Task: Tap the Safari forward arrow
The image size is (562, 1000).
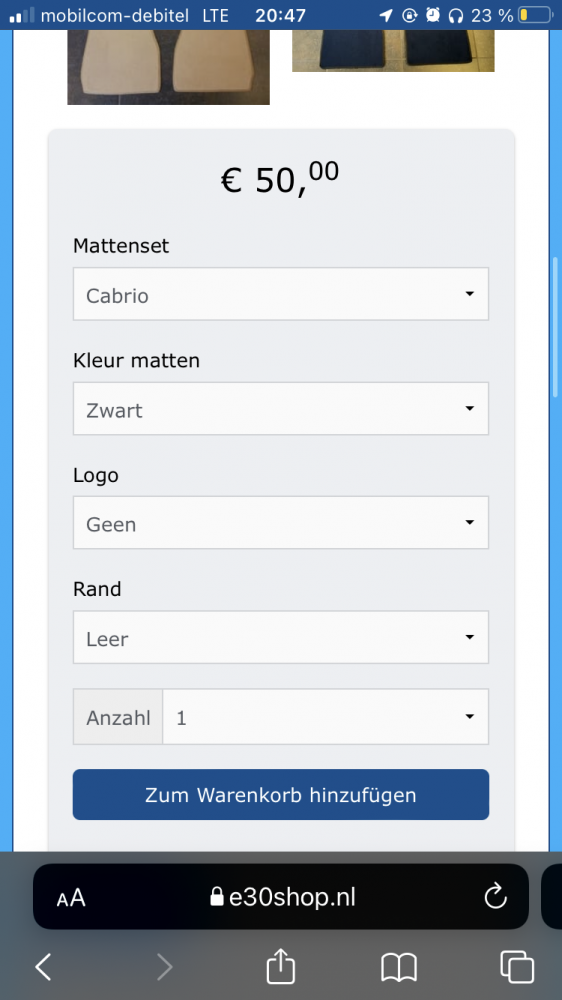Action: tap(165, 967)
